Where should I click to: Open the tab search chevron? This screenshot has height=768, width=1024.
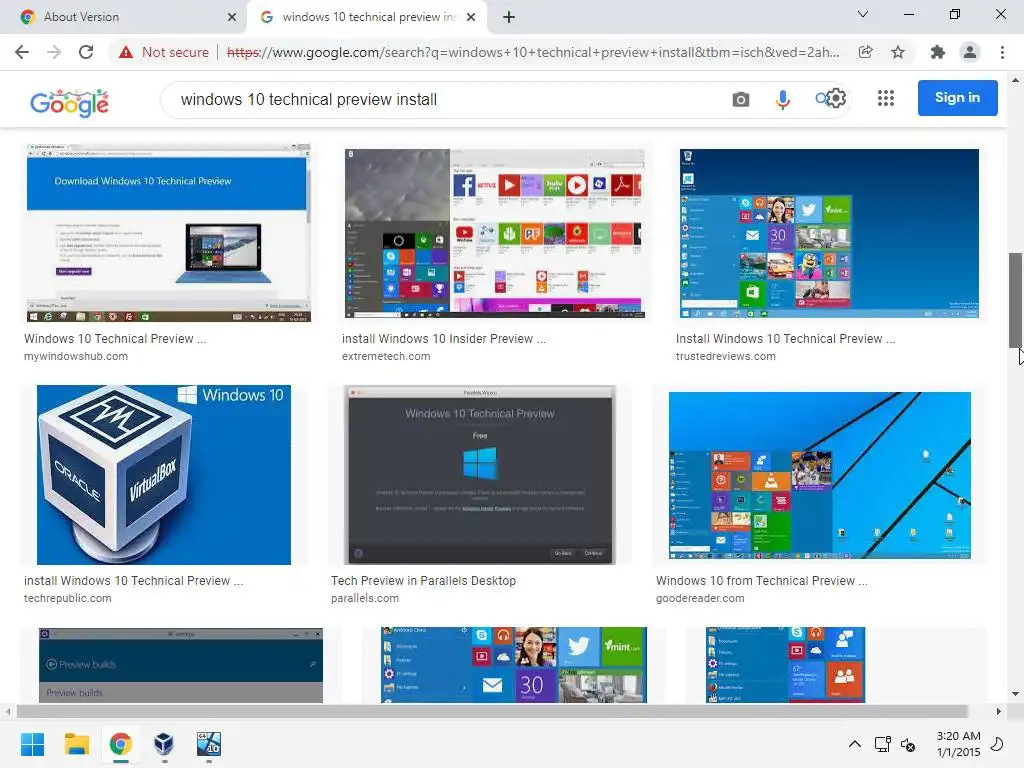point(863,14)
